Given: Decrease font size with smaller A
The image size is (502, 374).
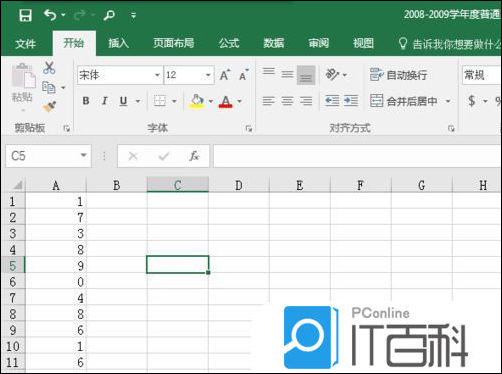Looking at the screenshot, I should 244,75.
